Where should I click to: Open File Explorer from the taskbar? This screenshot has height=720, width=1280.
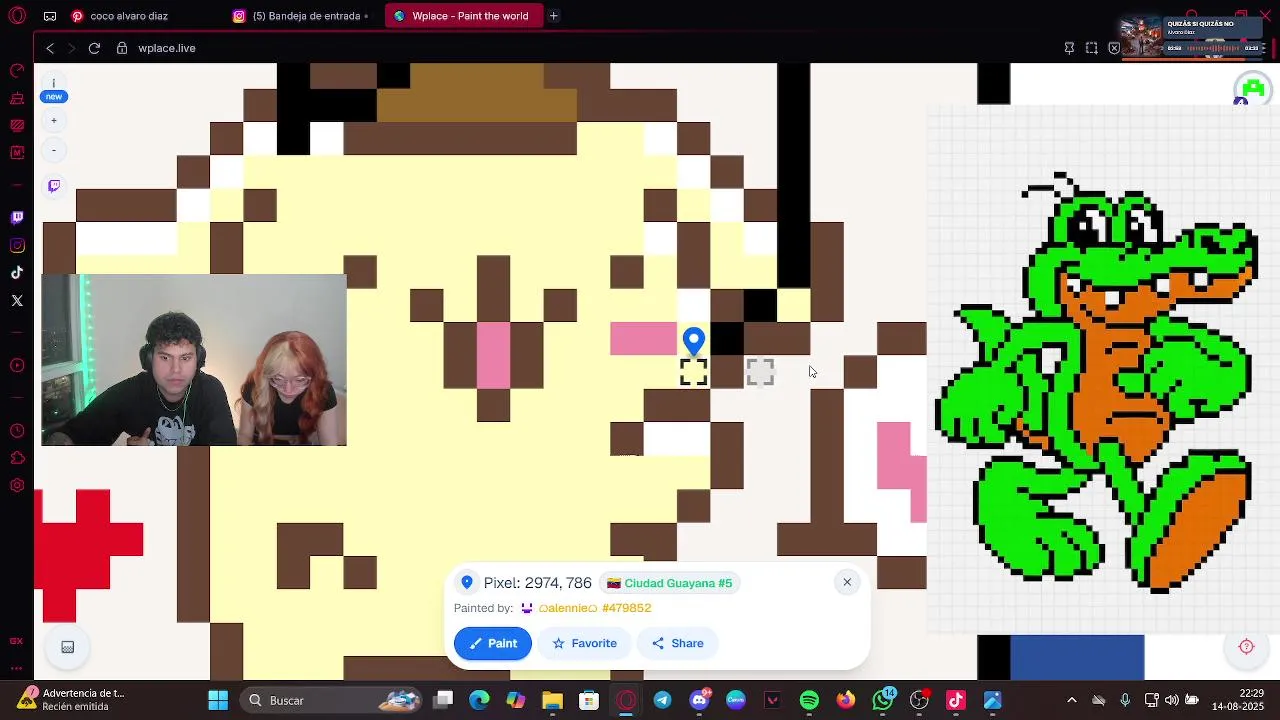pos(552,700)
